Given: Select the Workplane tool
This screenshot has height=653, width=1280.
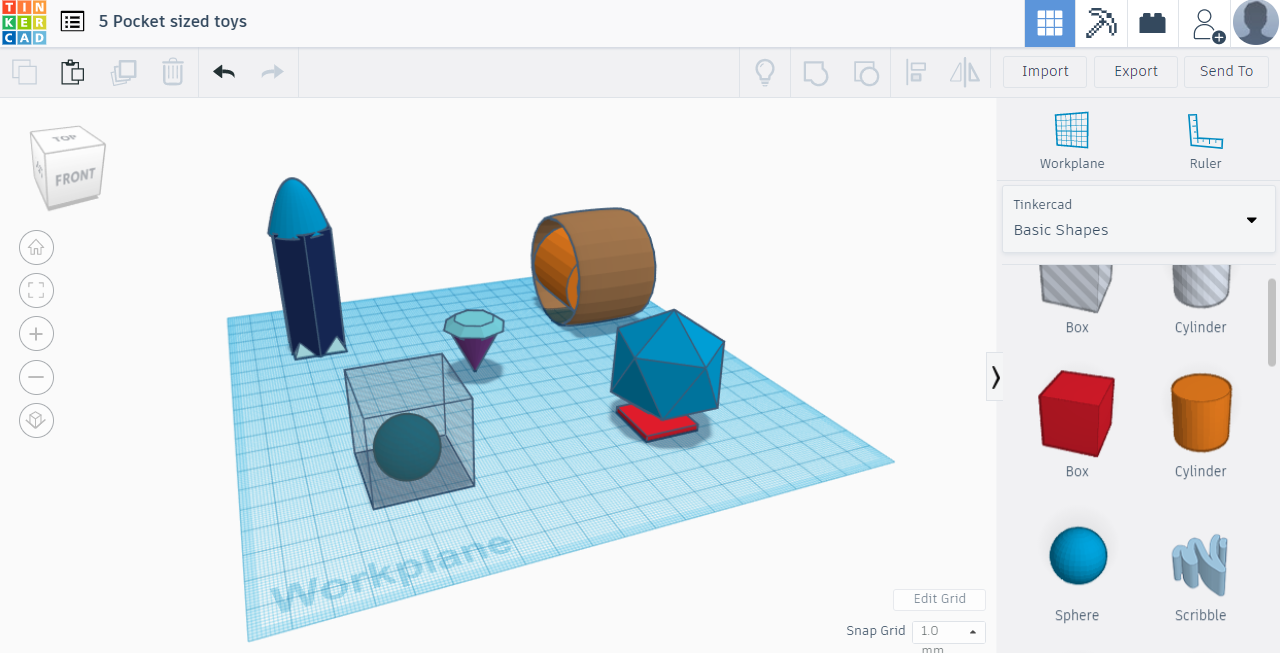Looking at the screenshot, I should tap(1072, 141).
